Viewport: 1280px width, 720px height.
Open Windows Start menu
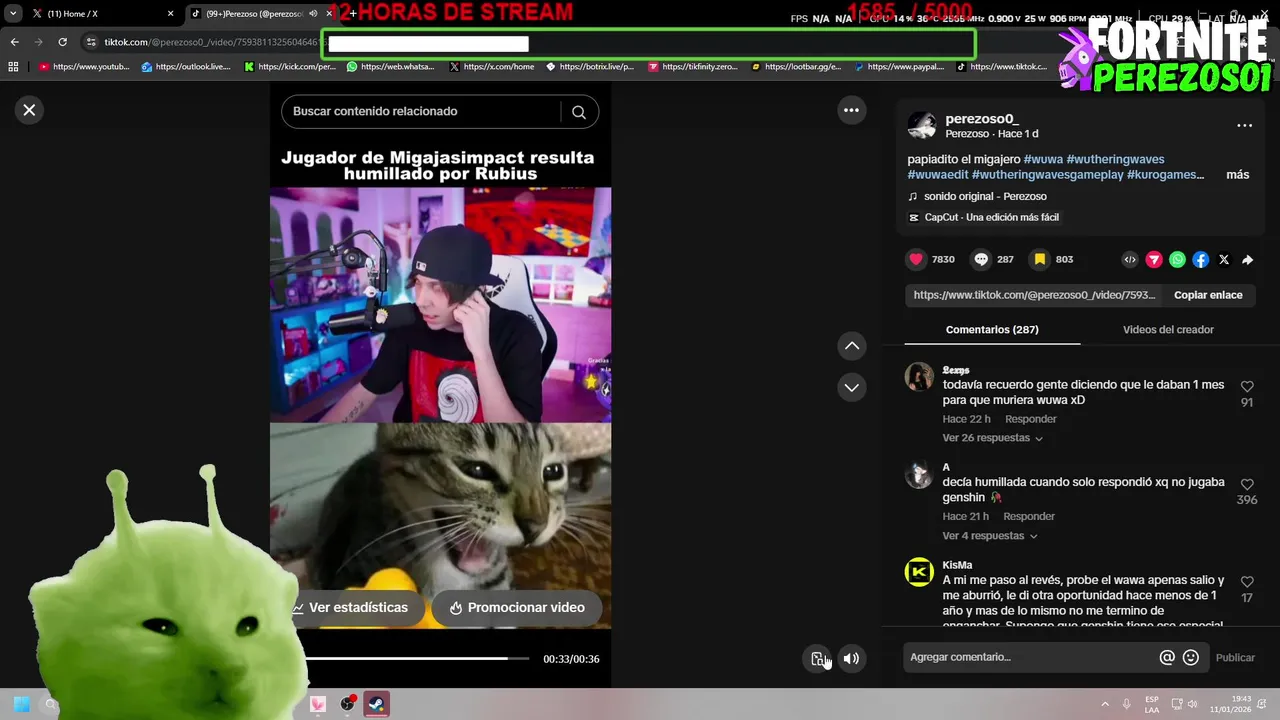pyautogui.click(x=21, y=704)
